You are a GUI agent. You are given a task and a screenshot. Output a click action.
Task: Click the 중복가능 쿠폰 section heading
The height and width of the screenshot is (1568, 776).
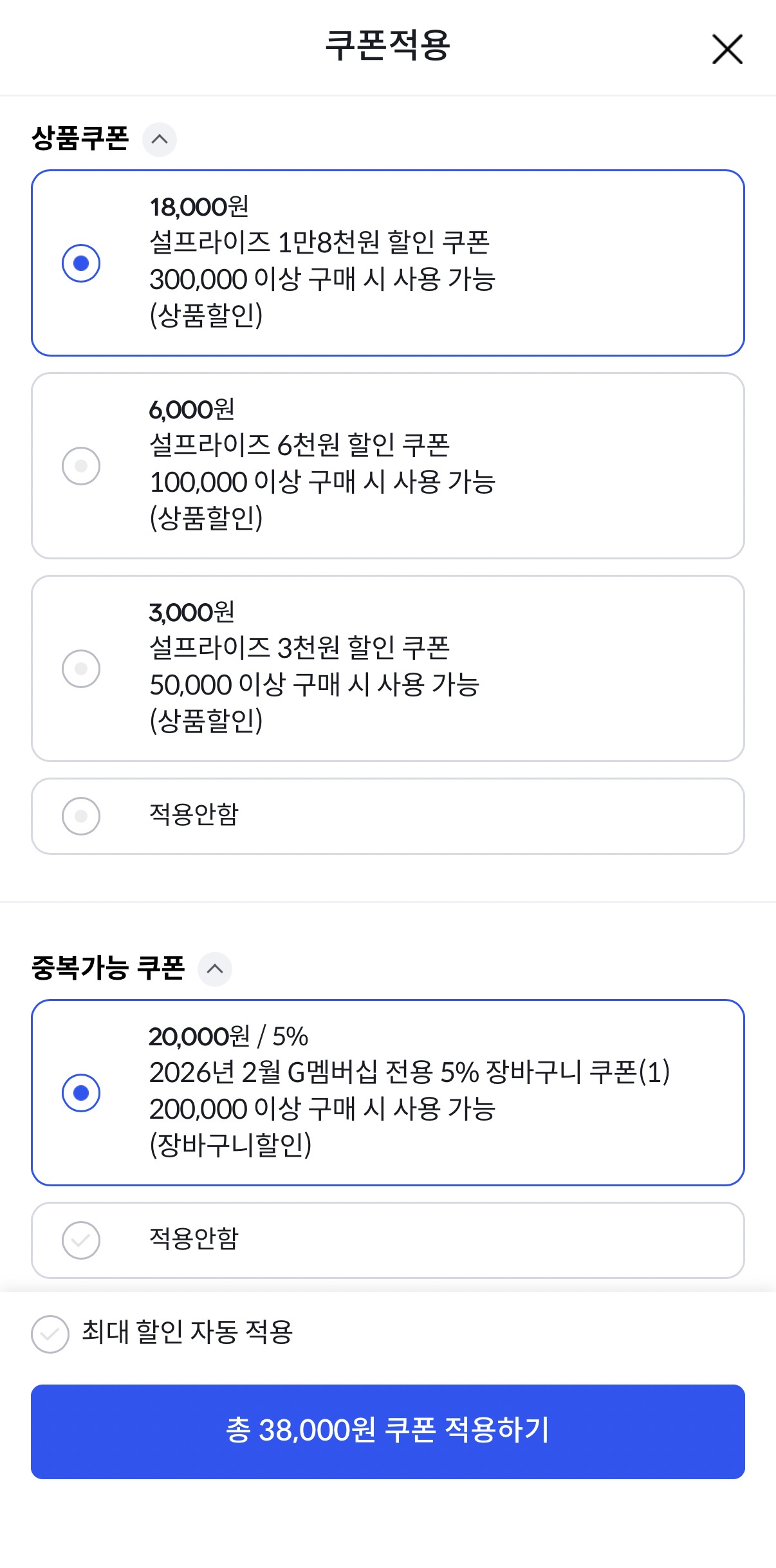(x=108, y=968)
